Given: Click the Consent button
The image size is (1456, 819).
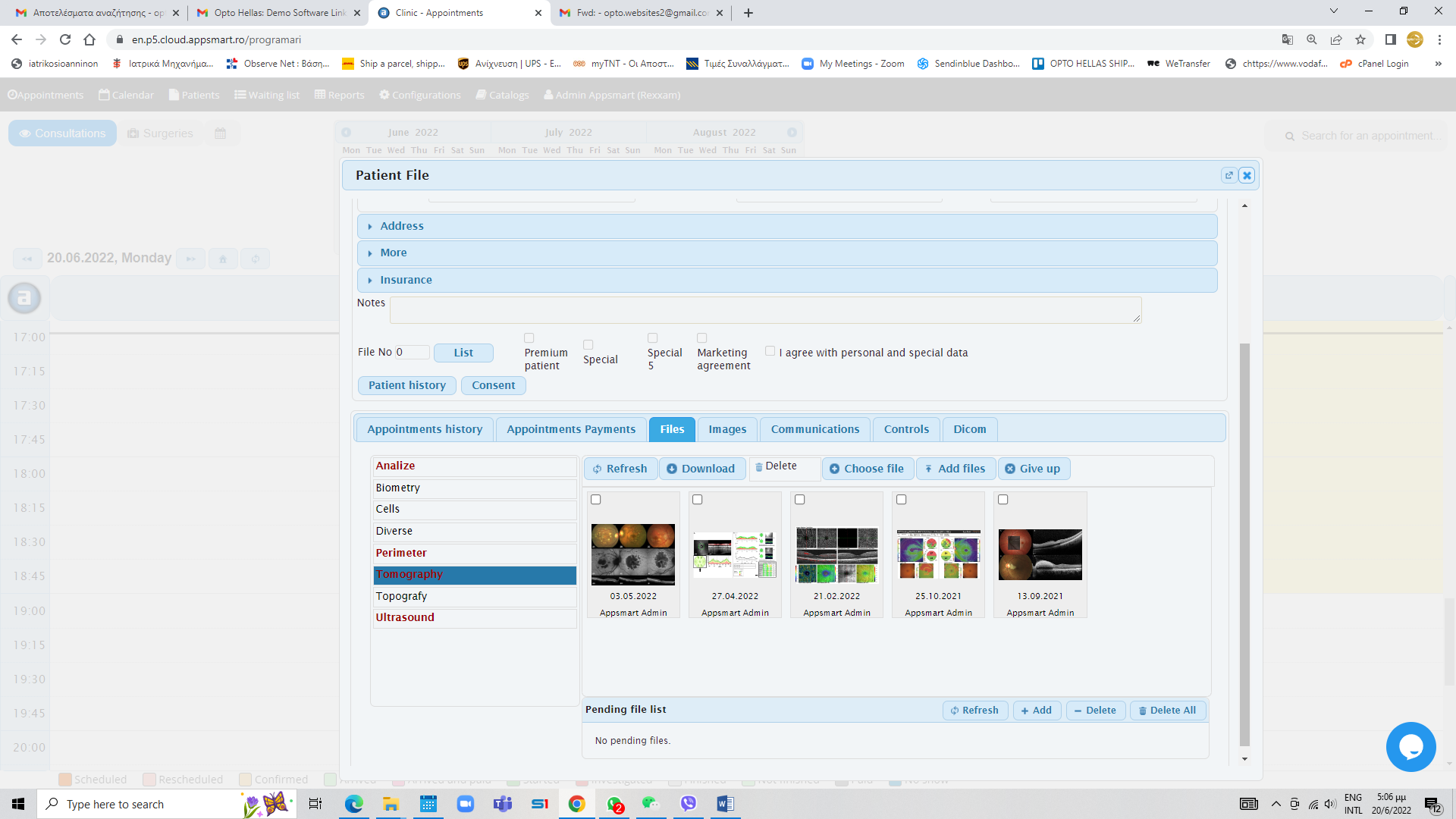Looking at the screenshot, I should click(494, 385).
